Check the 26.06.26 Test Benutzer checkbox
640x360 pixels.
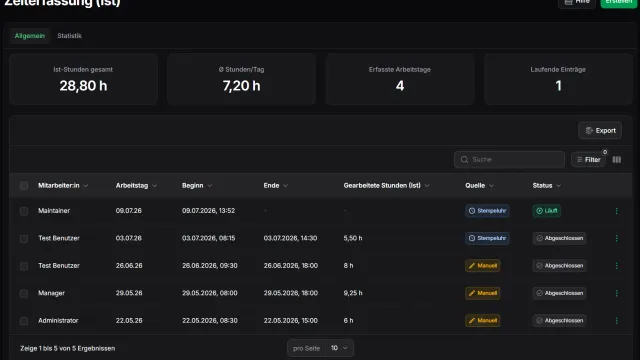click(24, 266)
